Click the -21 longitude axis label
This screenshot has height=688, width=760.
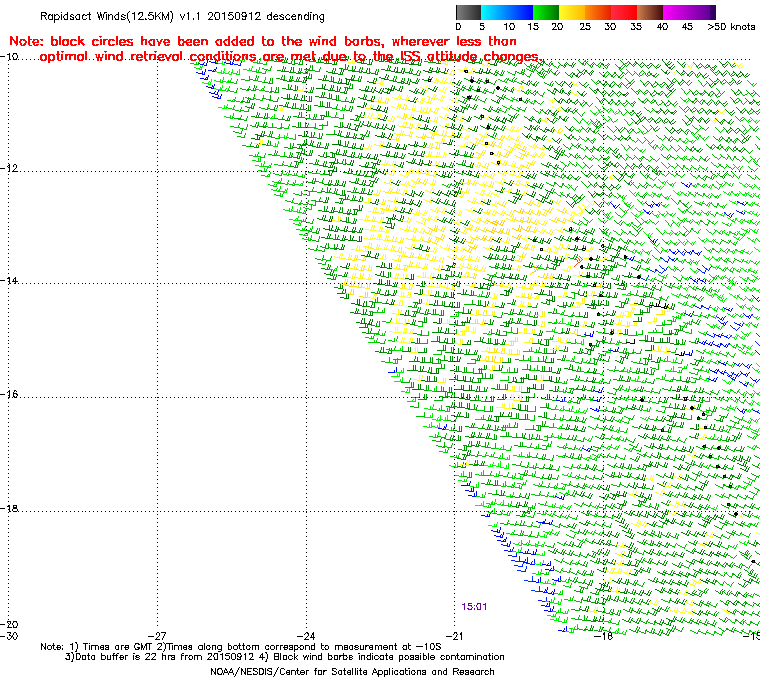point(454,635)
